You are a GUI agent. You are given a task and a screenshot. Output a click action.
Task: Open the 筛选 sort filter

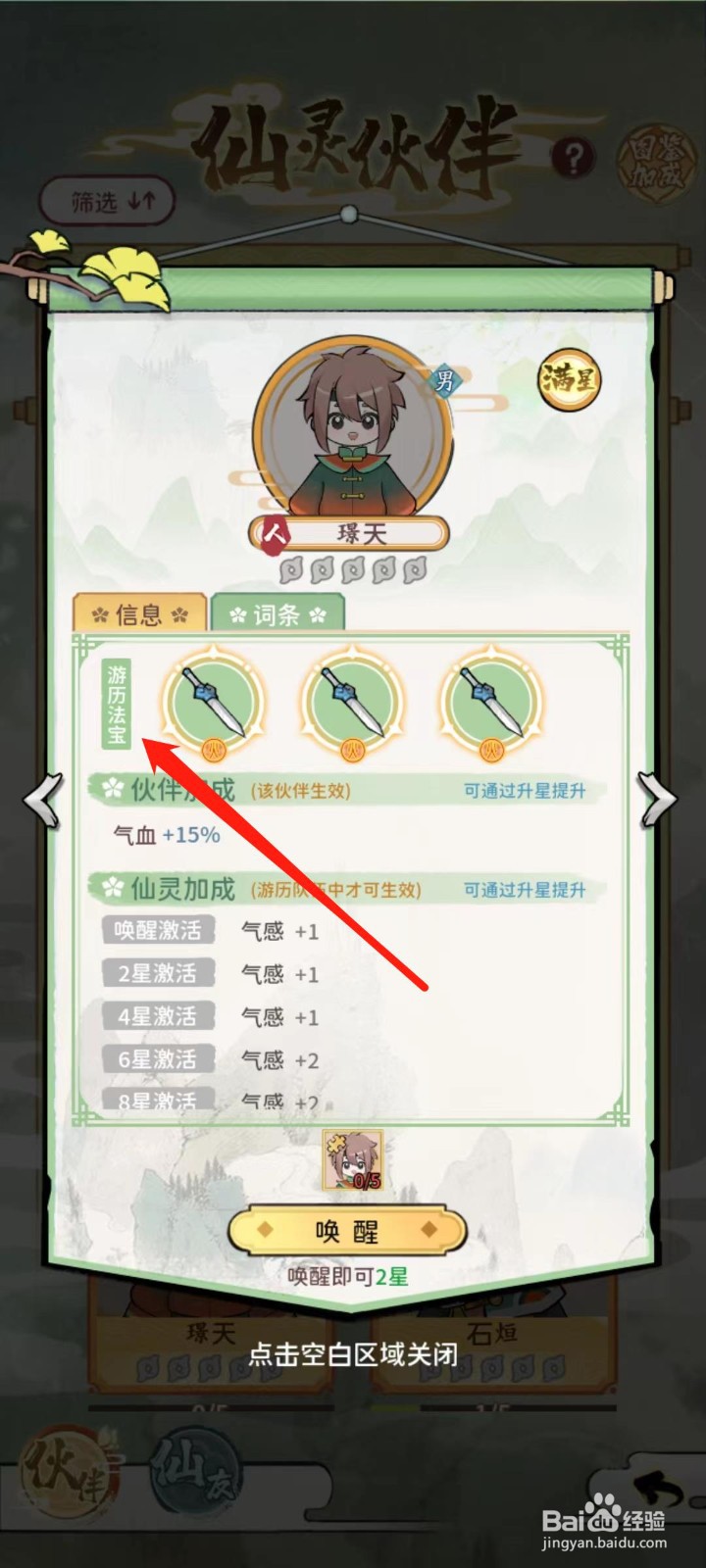click(x=108, y=202)
